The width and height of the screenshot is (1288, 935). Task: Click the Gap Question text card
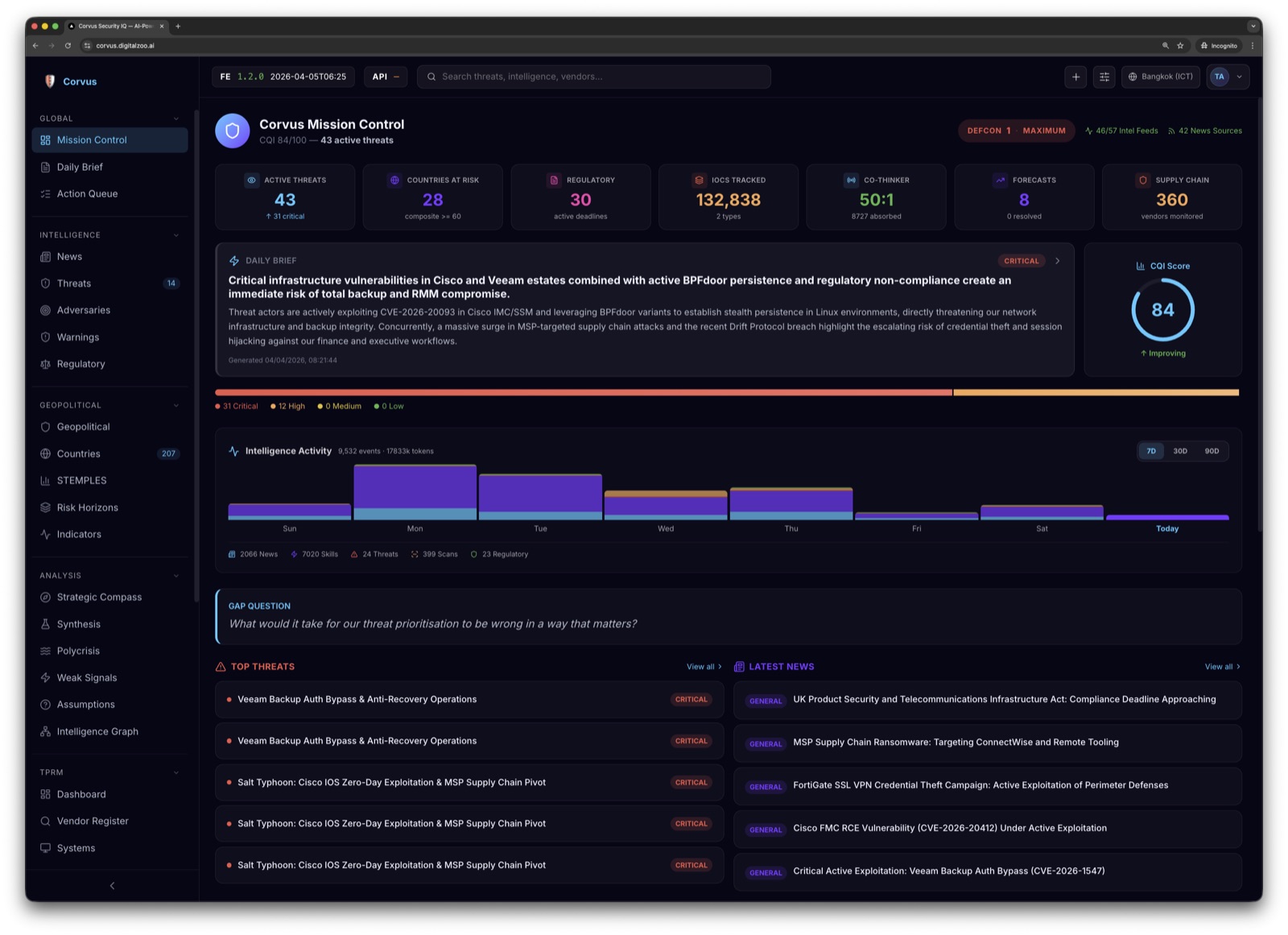729,617
